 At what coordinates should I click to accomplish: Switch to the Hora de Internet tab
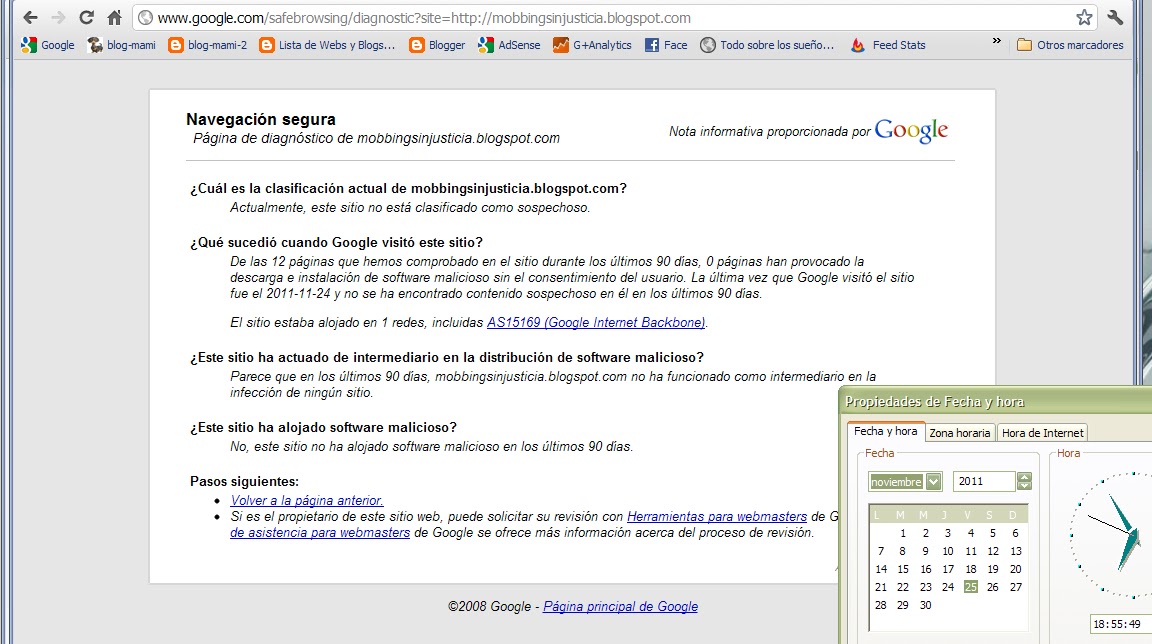point(1043,433)
